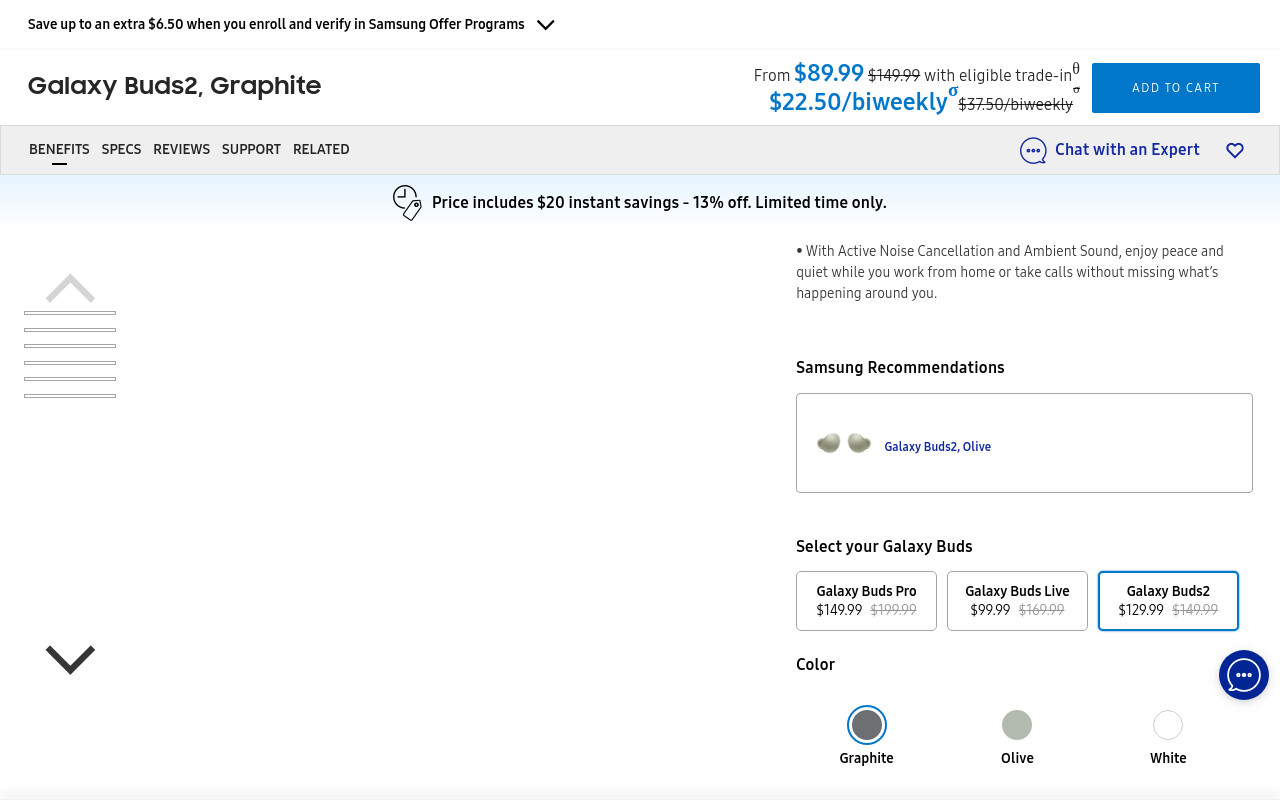Image resolution: width=1280 pixels, height=800 pixels.
Task: Expand the Samsung Offer Programs savings chevron
Action: (545, 25)
